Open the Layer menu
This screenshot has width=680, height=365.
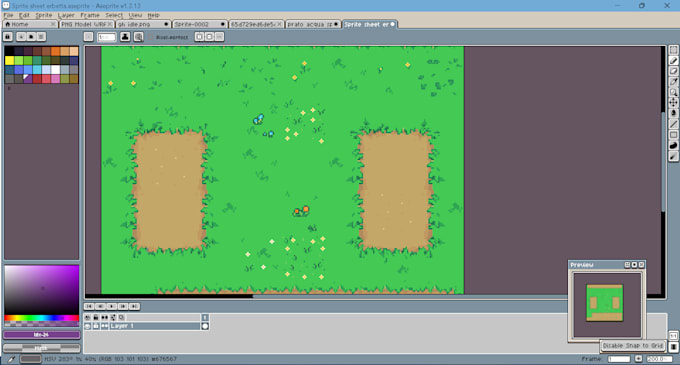coord(66,15)
